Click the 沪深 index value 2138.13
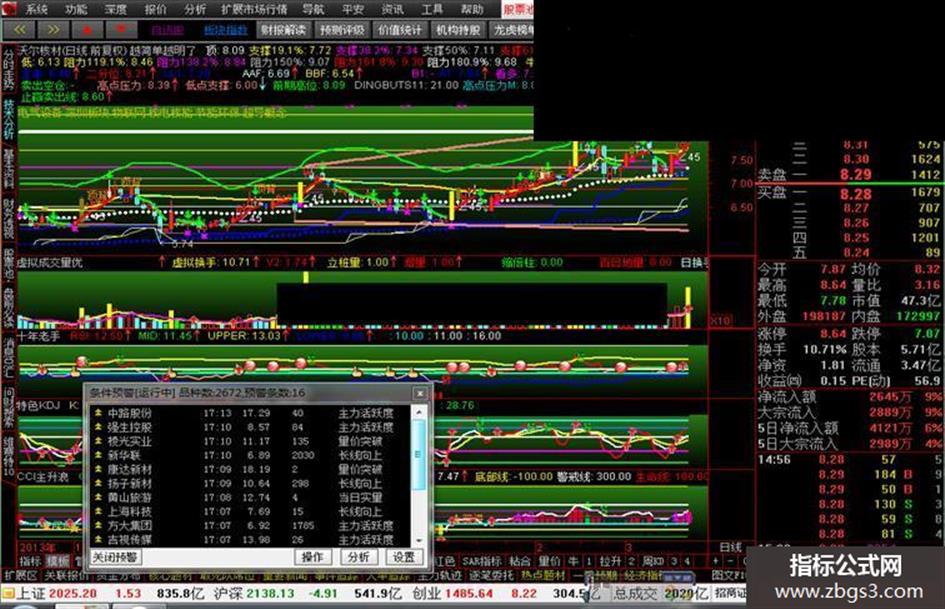This screenshot has height=609, width=945. (270, 594)
